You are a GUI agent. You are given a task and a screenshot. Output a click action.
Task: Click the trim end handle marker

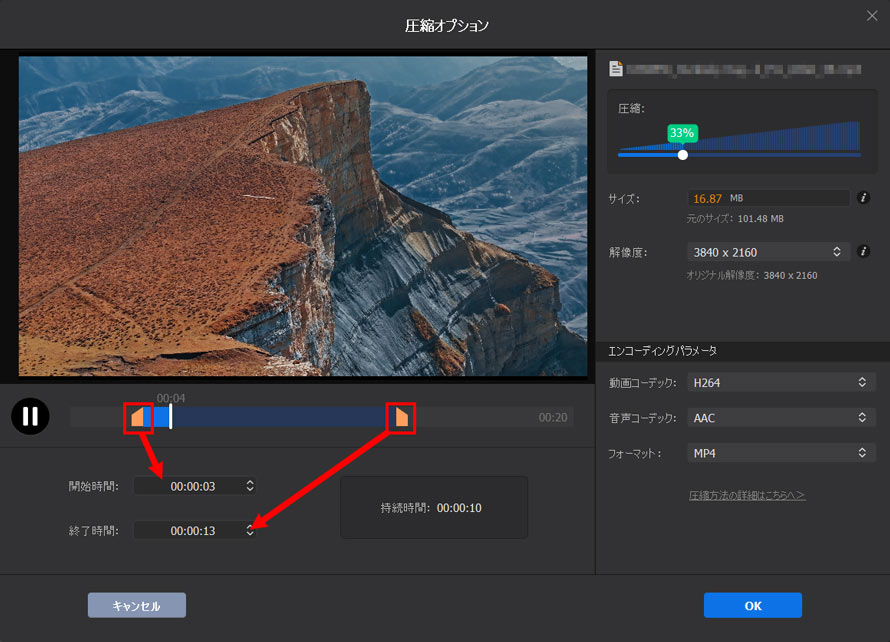click(400, 417)
